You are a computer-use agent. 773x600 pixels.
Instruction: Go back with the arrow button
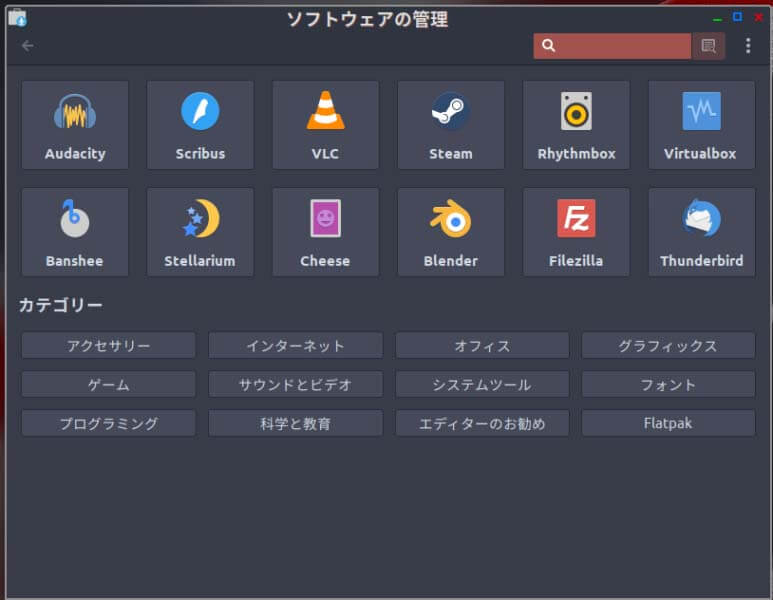(x=28, y=46)
